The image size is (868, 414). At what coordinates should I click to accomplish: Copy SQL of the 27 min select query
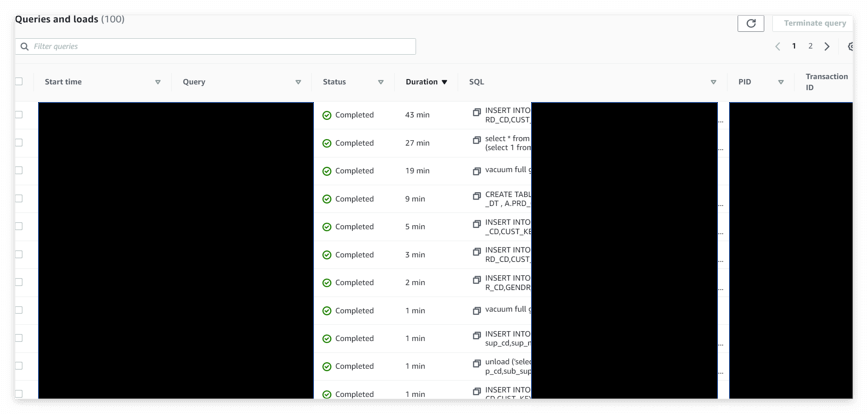[477, 141]
